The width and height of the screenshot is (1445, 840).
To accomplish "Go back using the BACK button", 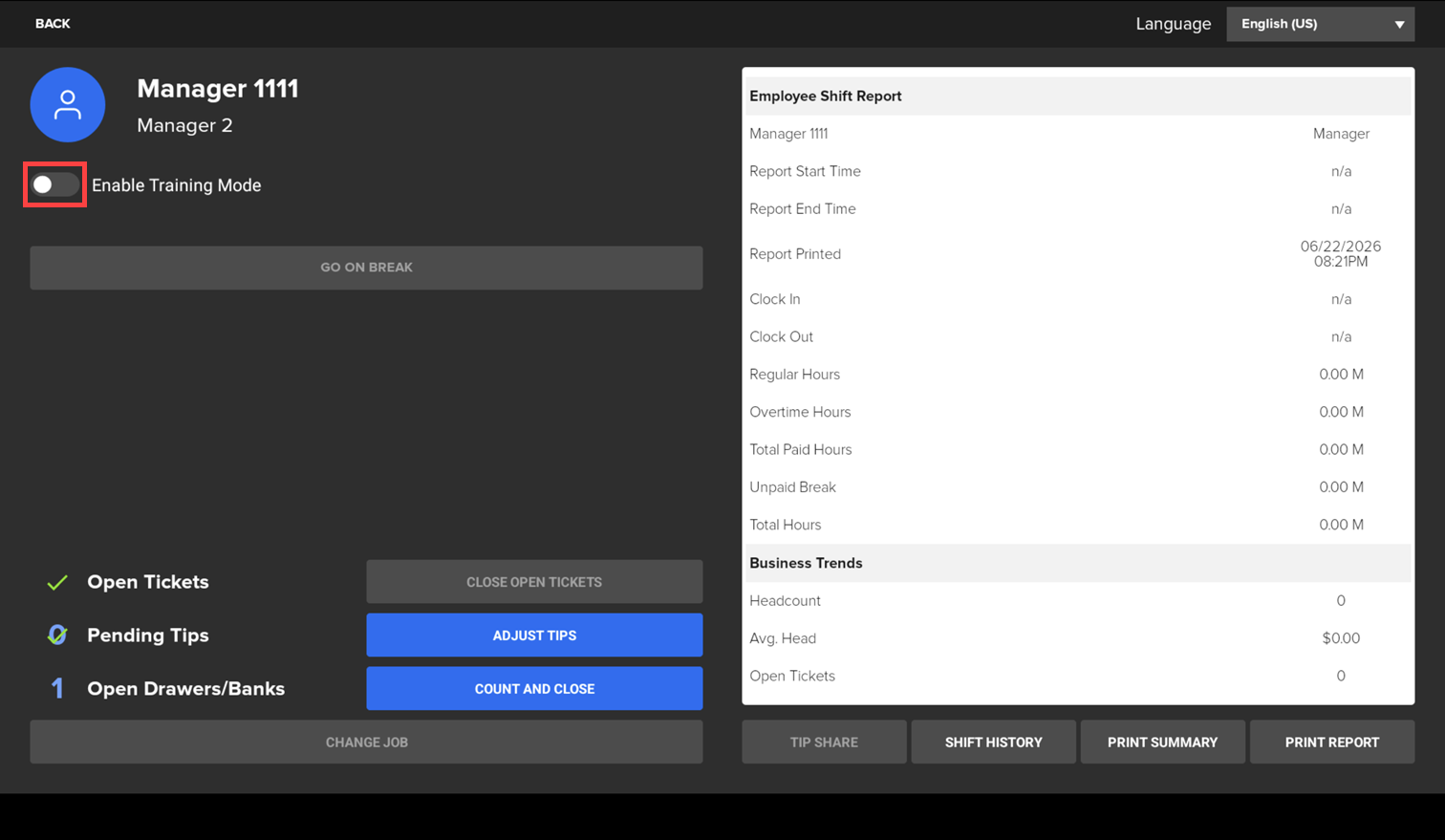I will pos(53,24).
